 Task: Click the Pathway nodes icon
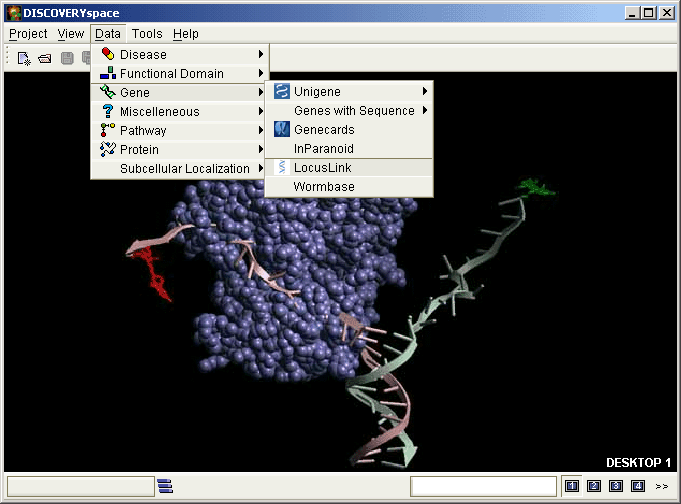click(x=108, y=130)
